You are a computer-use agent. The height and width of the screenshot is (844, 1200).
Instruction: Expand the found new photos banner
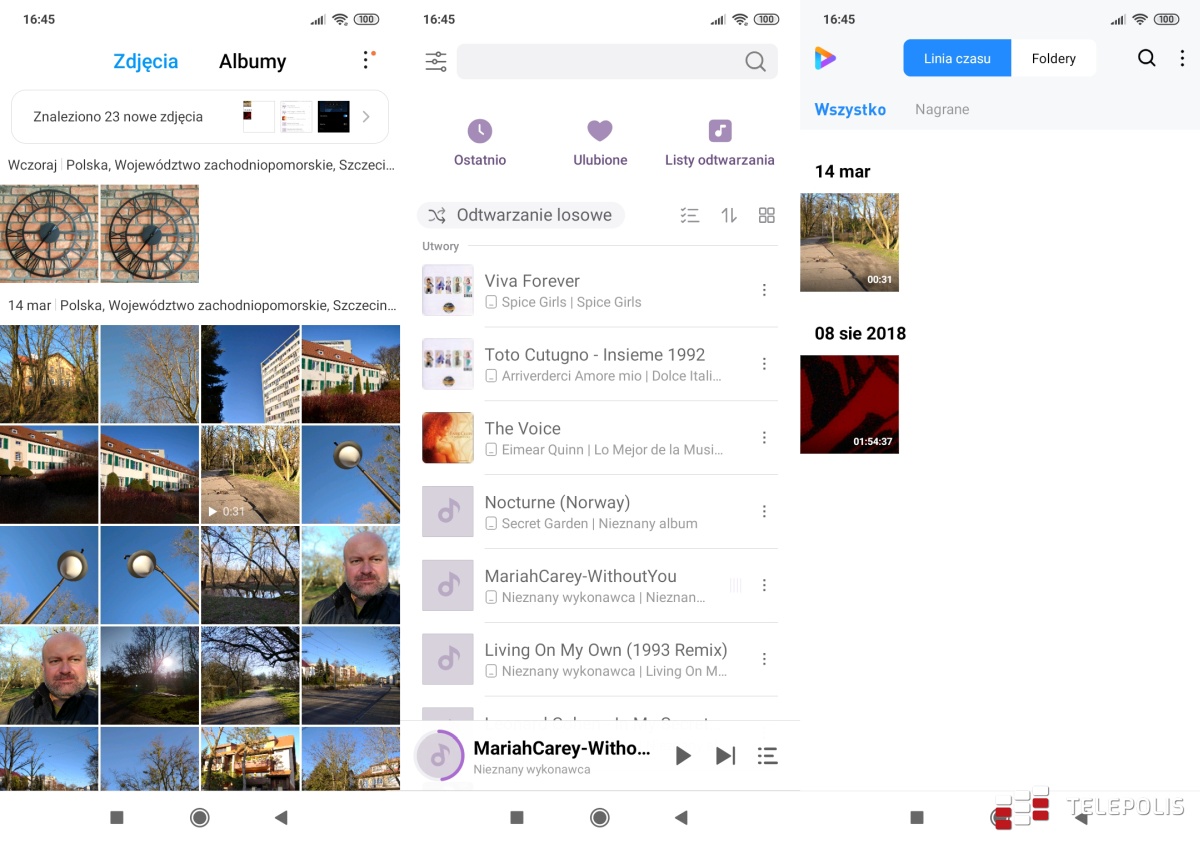pyautogui.click(x=366, y=117)
